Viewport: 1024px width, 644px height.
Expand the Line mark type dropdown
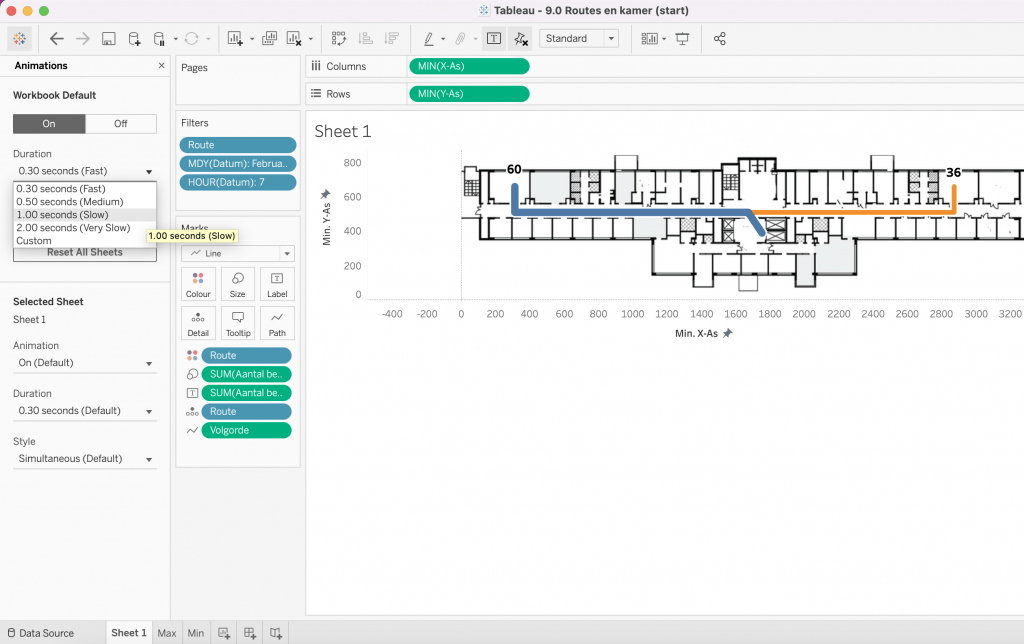pos(238,254)
